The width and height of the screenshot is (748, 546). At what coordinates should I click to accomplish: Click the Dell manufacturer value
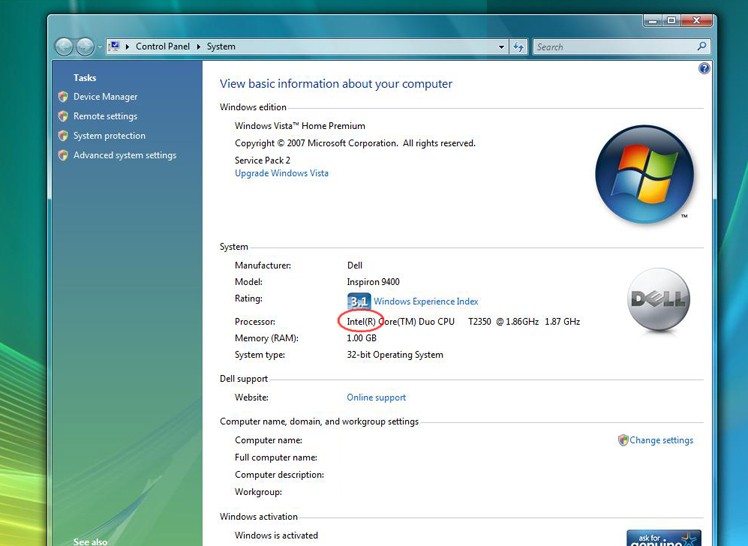click(354, 266)
